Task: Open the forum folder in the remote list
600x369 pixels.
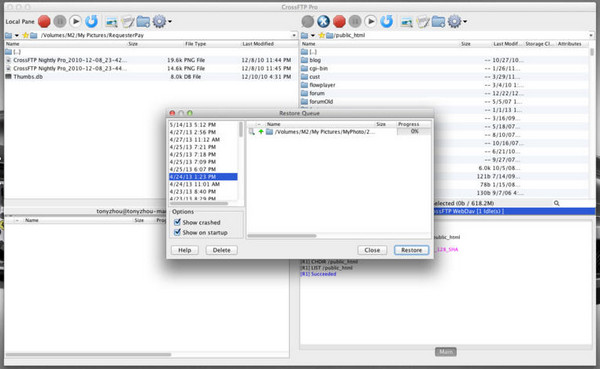Action: pos(317,93)
